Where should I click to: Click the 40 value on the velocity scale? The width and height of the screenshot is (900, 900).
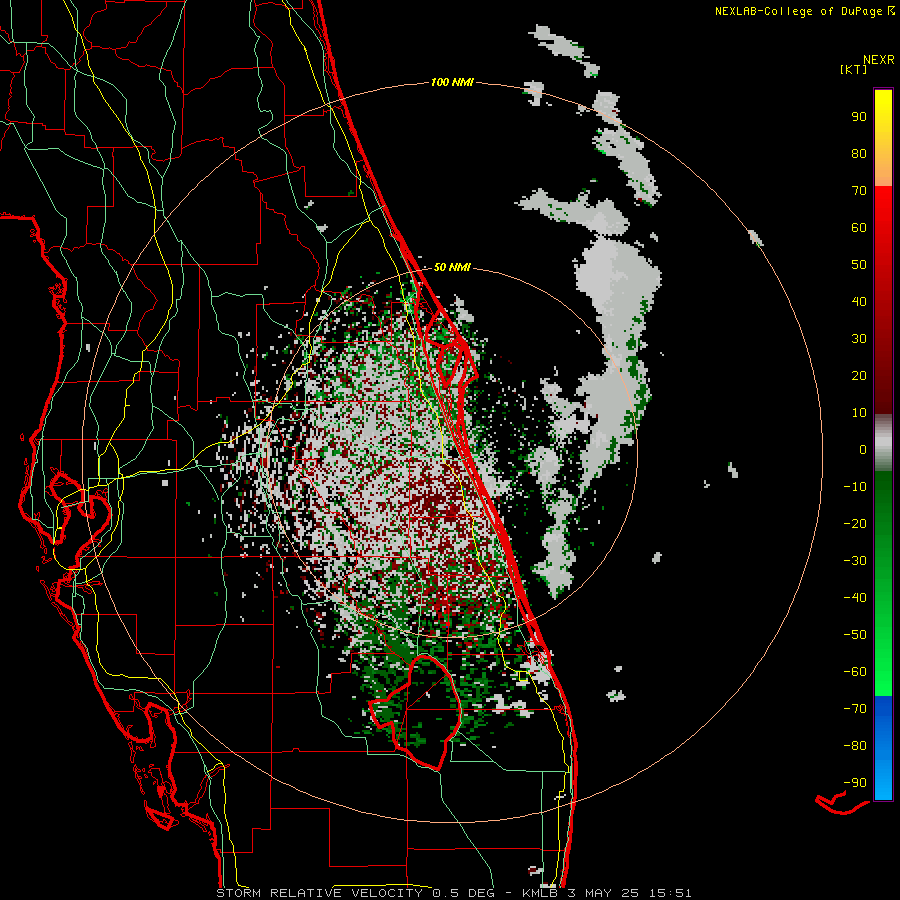point(859,301)
